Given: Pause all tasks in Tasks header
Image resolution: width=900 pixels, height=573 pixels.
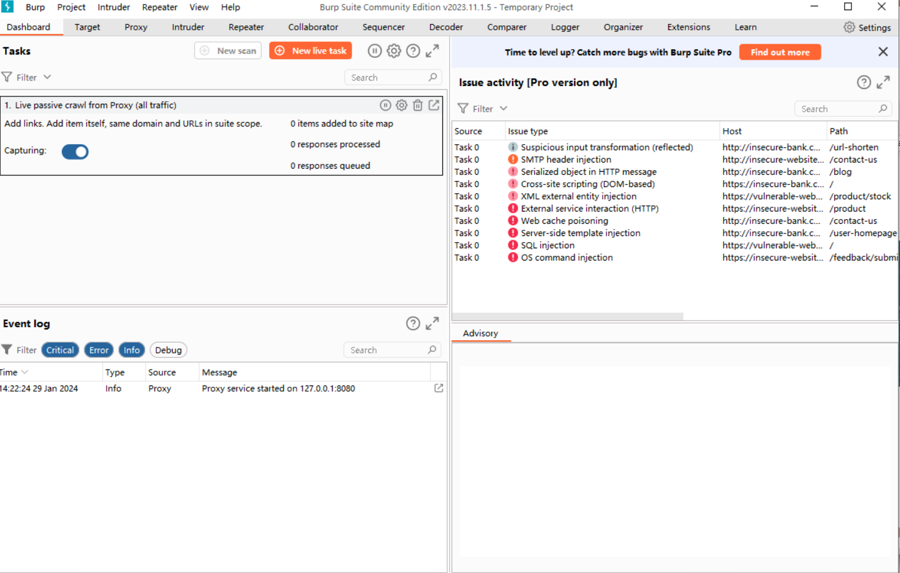Looking at the screenshot, I should click(374, 51).
